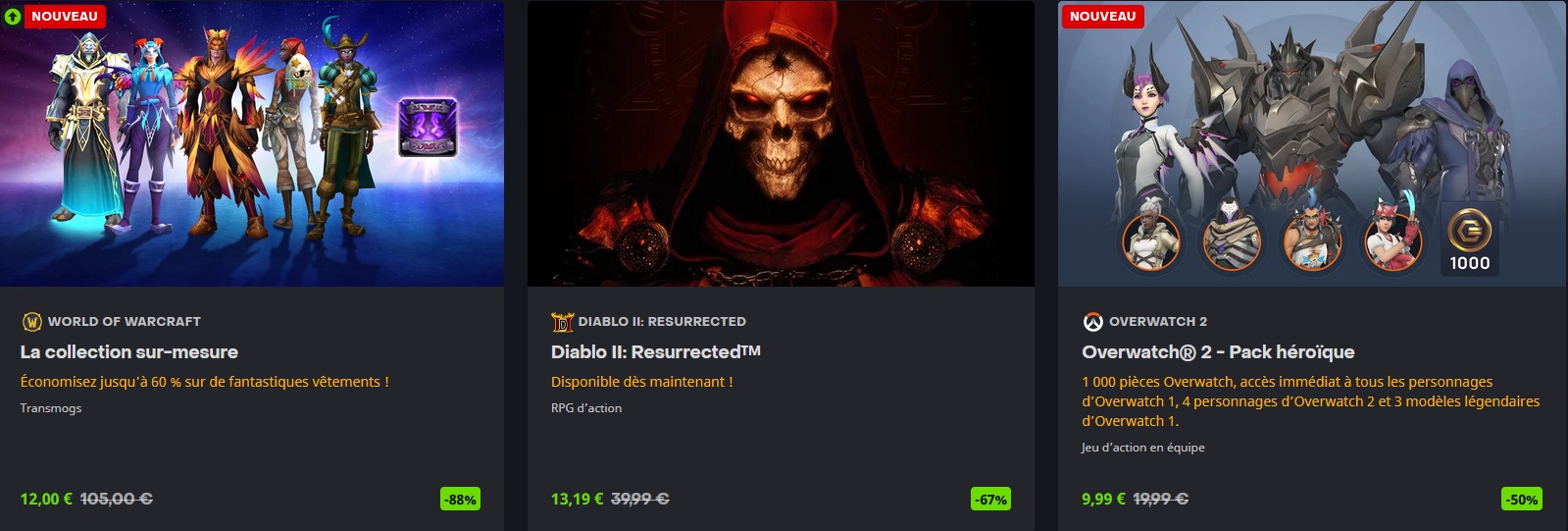Select the World of Warcraft transmog artwork
The image size is (1568, 531).
click(x=252, y=143)
